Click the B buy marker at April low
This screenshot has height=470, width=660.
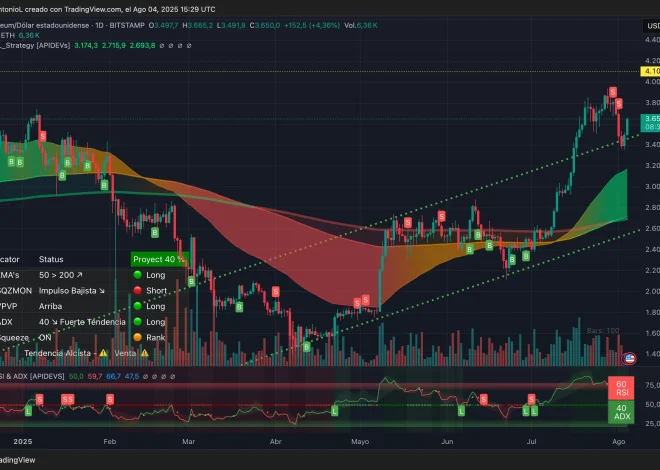[307, 347]
